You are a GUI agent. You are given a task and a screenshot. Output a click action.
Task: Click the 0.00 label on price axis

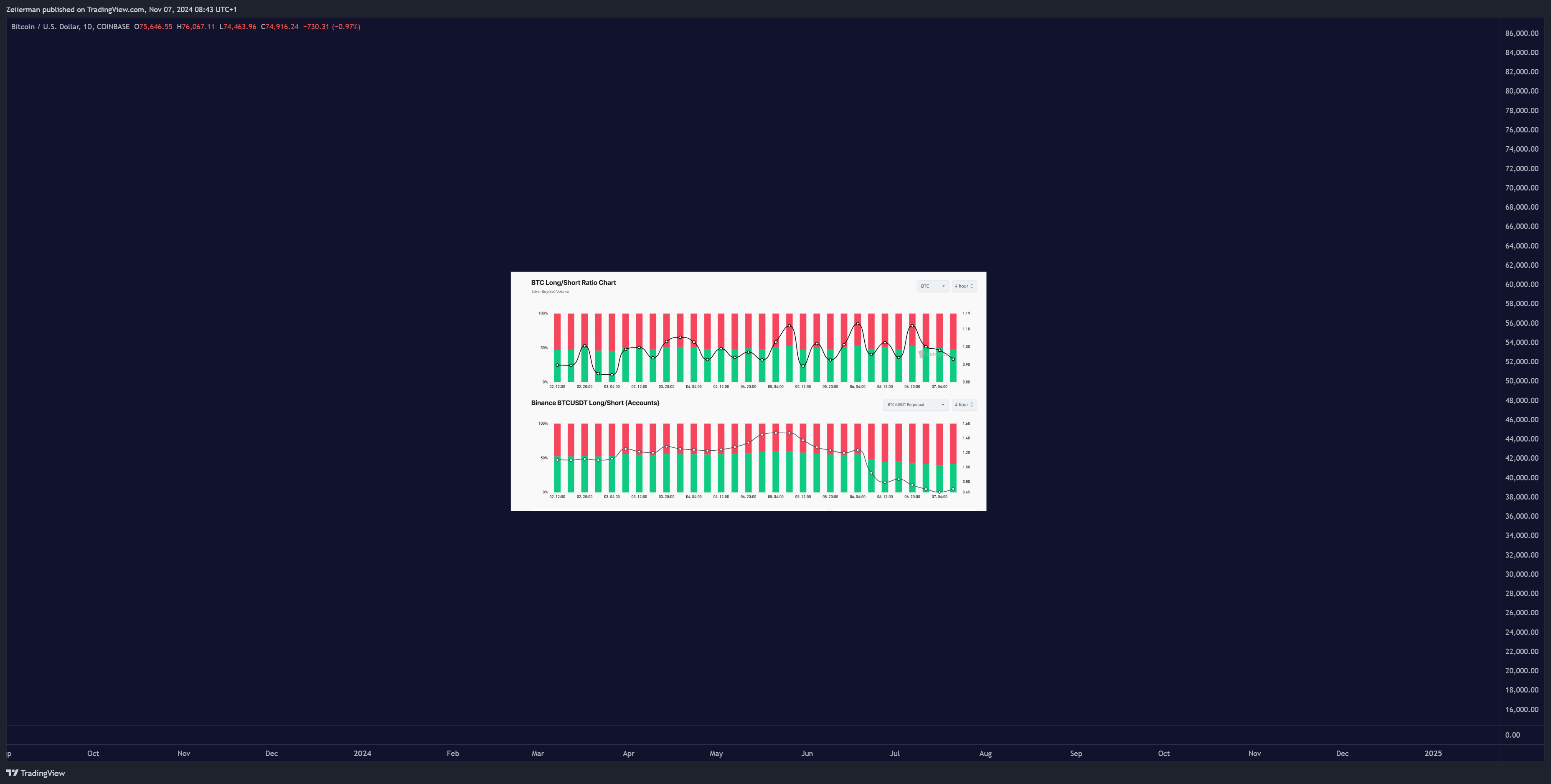point(1513,735)
